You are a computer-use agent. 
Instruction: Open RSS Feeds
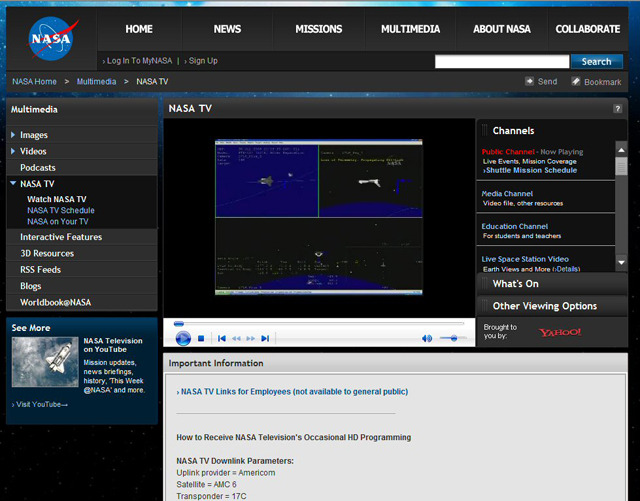click(x=40, y=269)
